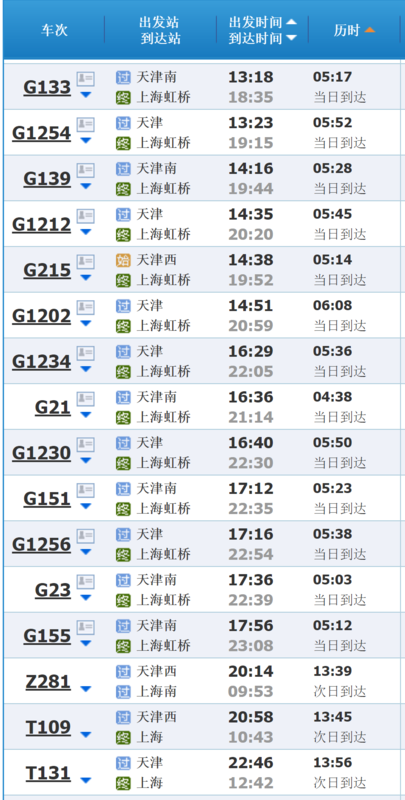Expand stop details arrow for T131

pos(86,781)
